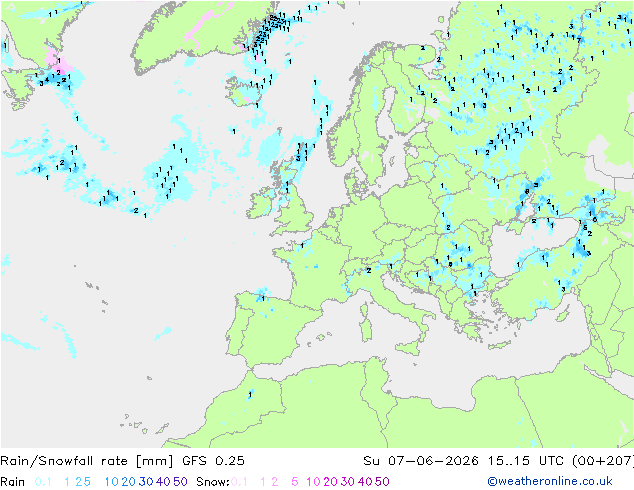Click the Snow 50 legend color value
This screenshot has width=634, height=490.
pos(382,482)
